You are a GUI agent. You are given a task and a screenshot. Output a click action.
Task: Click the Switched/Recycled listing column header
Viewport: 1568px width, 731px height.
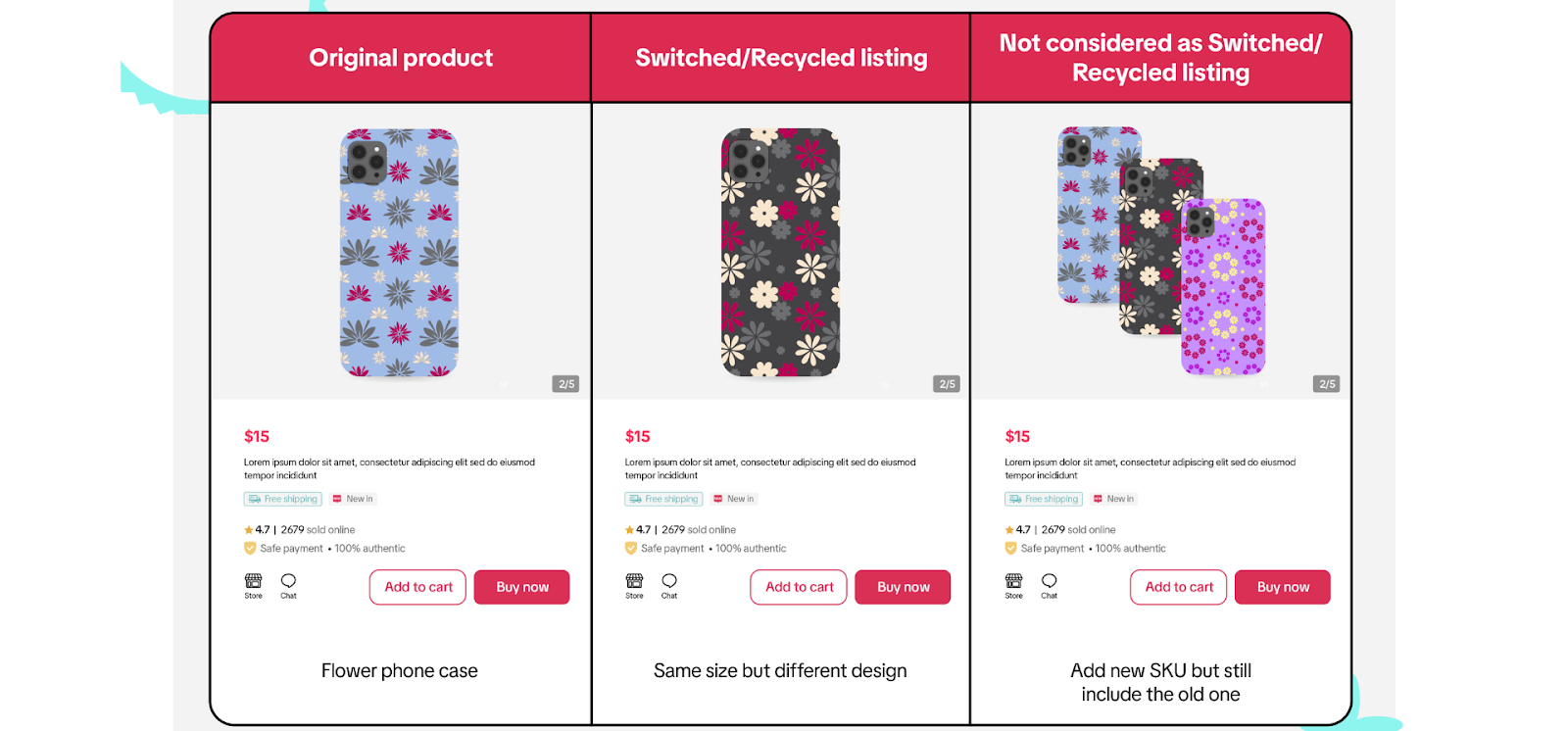tap(781, 57)
